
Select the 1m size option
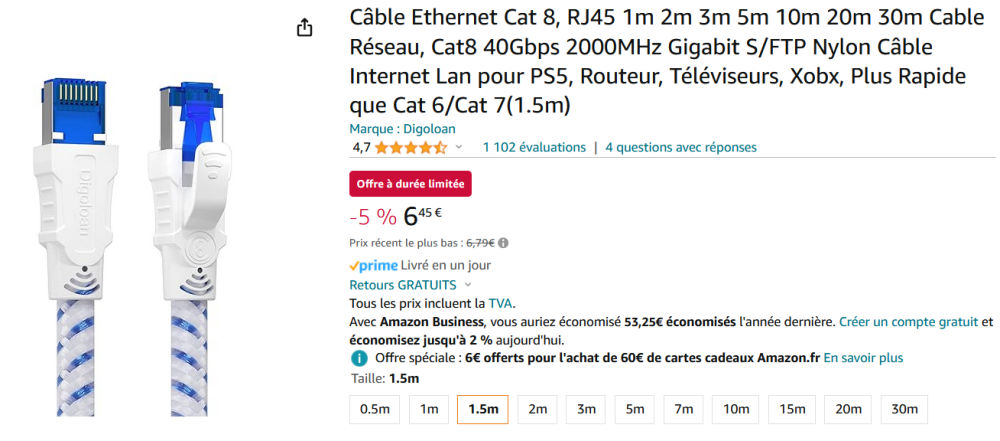(x=429, y=409)
